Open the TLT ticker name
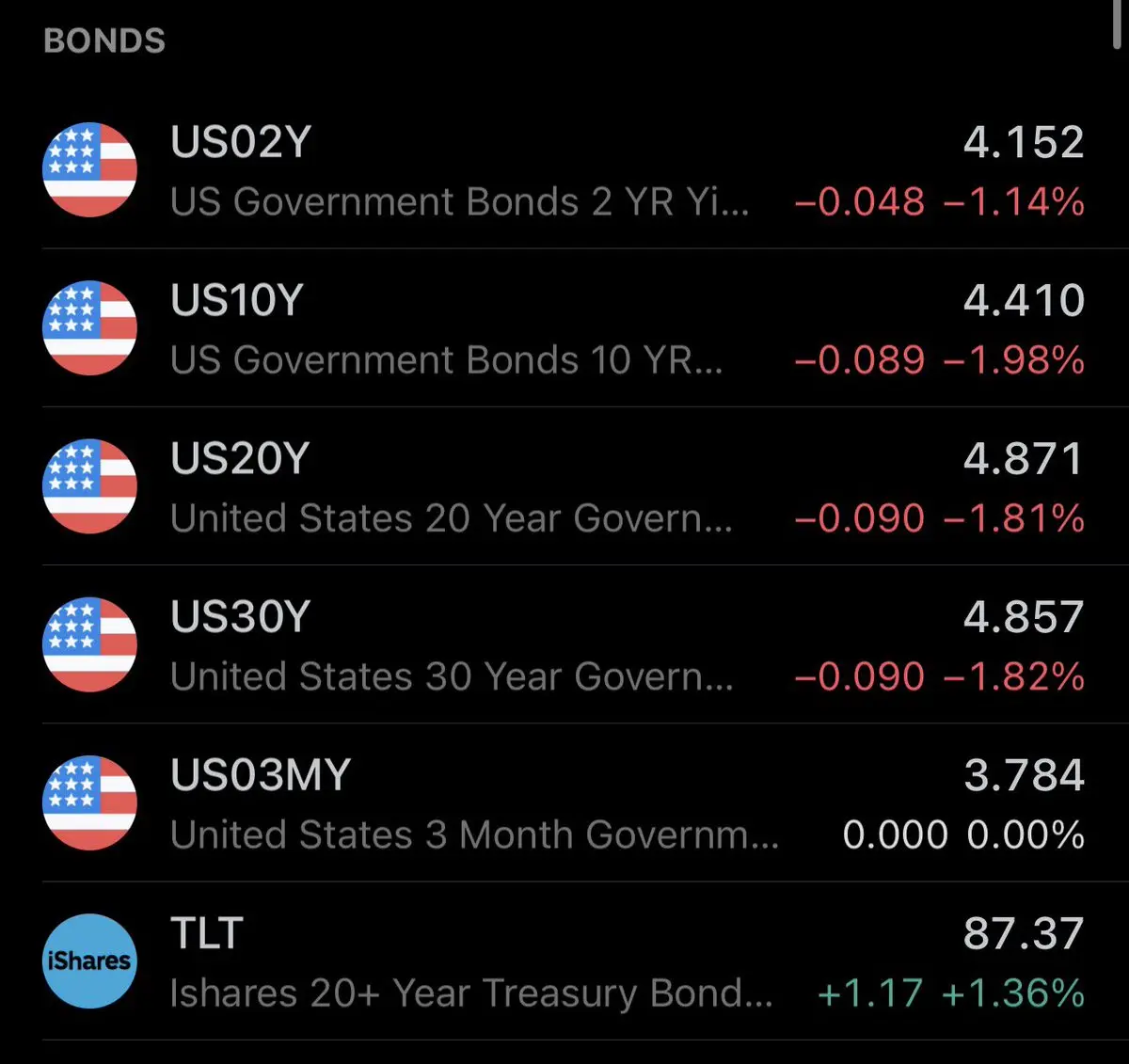 click(x=207, y=933)
